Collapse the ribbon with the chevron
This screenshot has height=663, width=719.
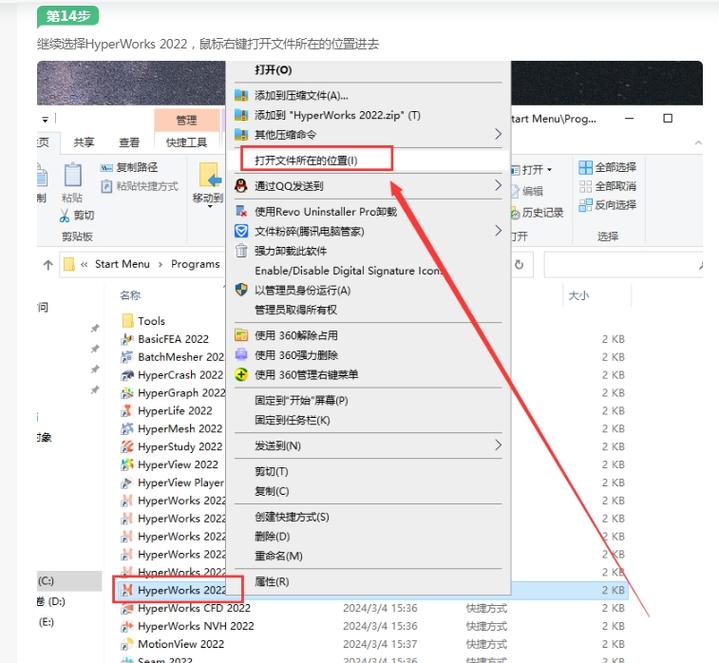coord(698,143)
